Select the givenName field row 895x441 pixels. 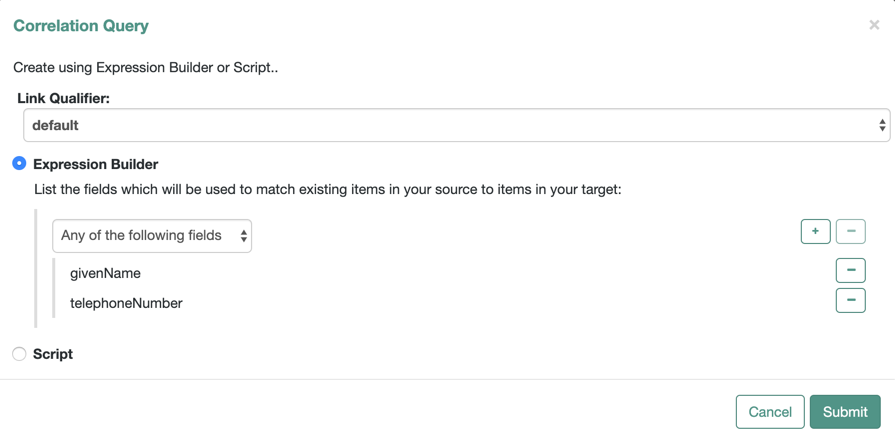105,273
